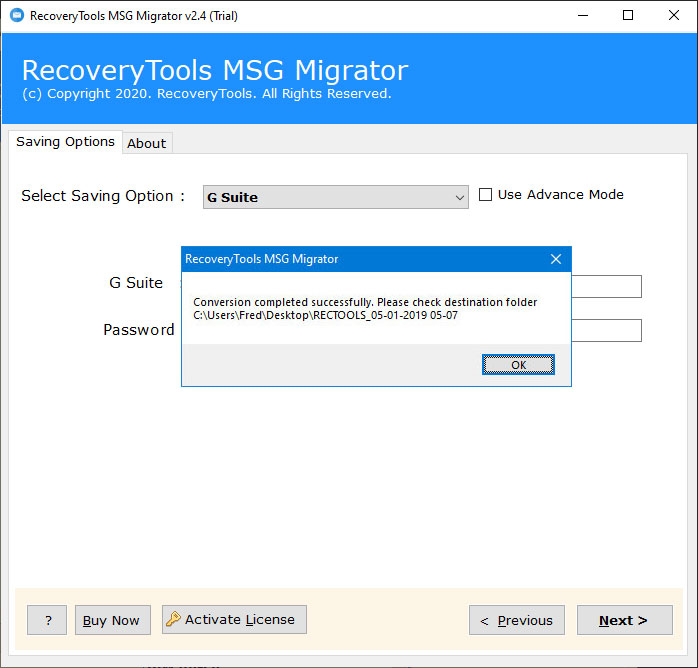This screenshot has height=668, width=698.
Task: Click the destination folder path text in dialog
Action: click(325, 316)
